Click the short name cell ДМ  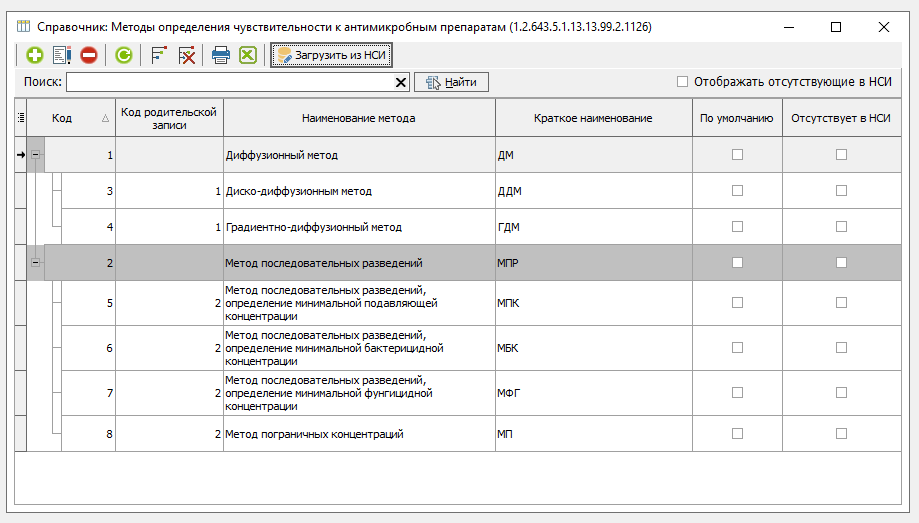594,155
